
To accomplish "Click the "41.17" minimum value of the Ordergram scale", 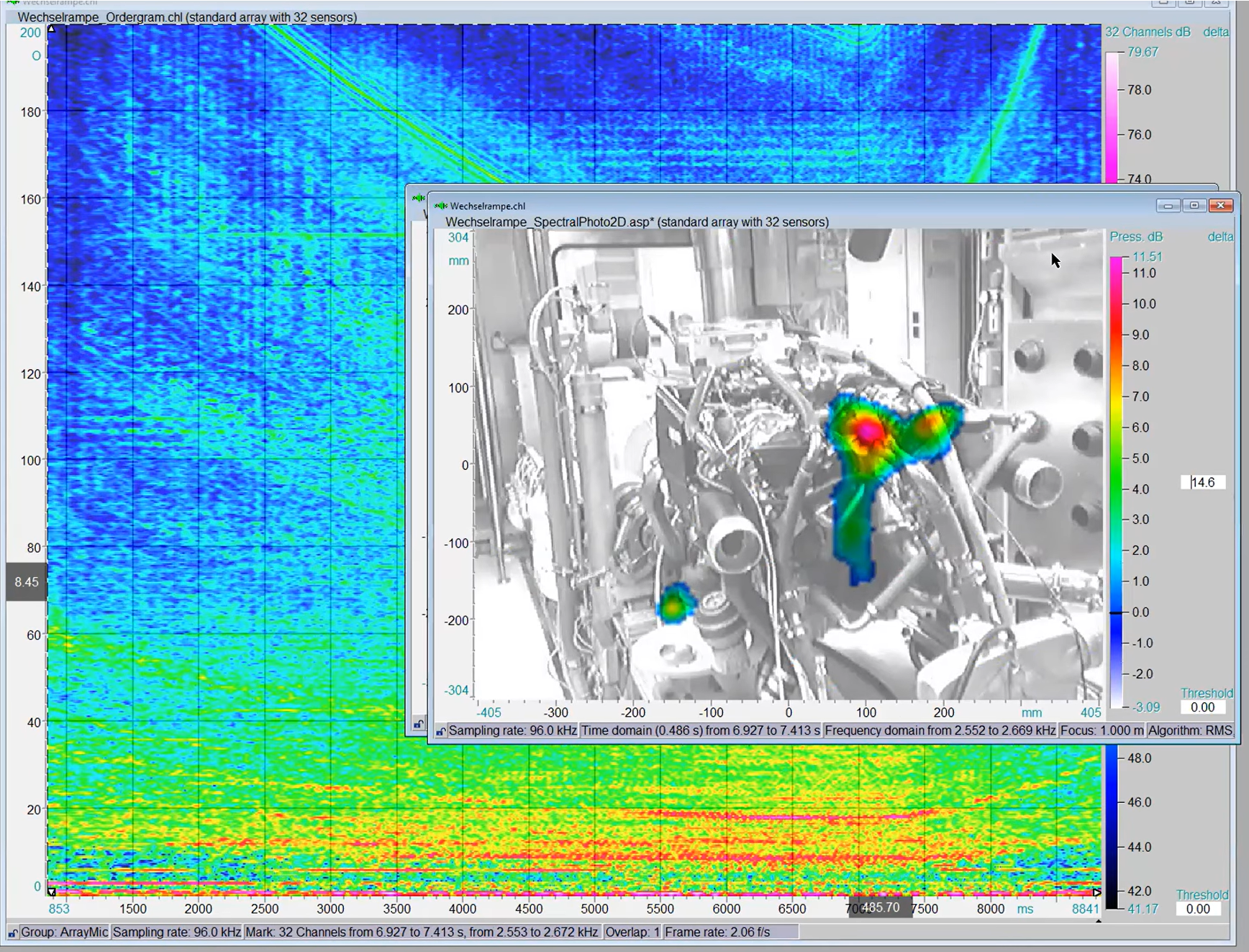I will point(1143,910).
